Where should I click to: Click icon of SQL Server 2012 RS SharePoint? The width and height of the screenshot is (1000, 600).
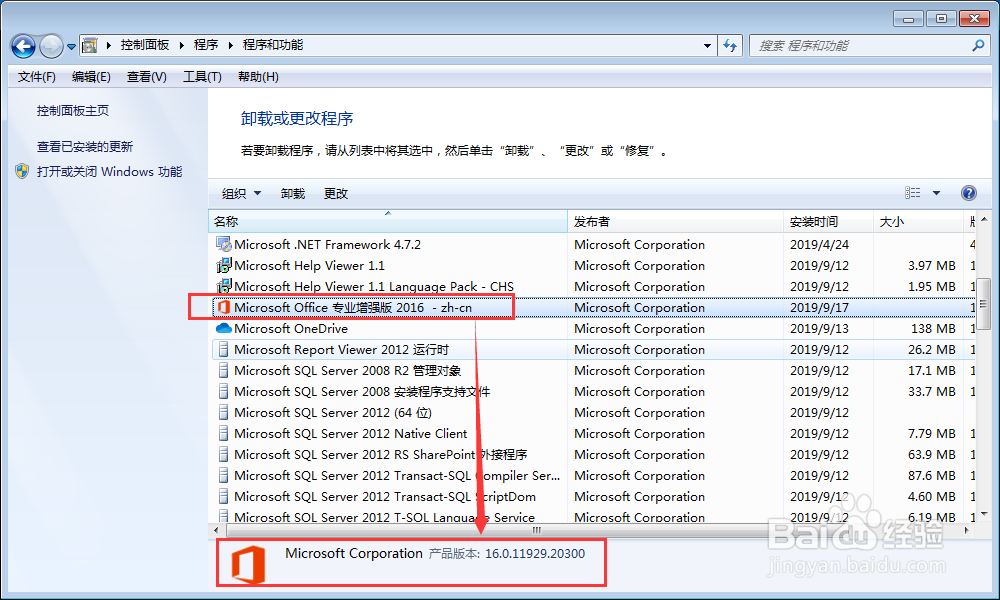coord(223,455)
